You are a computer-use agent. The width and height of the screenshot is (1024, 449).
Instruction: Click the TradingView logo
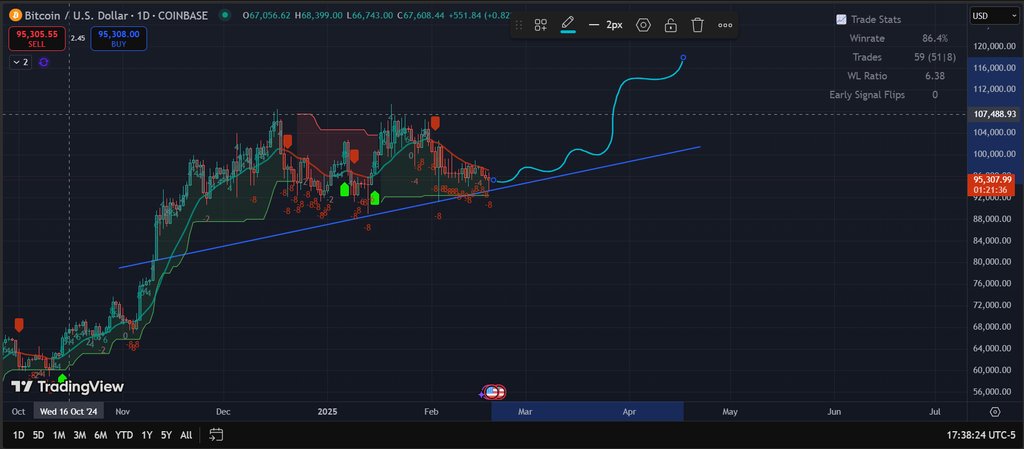(x=68, y=387)
